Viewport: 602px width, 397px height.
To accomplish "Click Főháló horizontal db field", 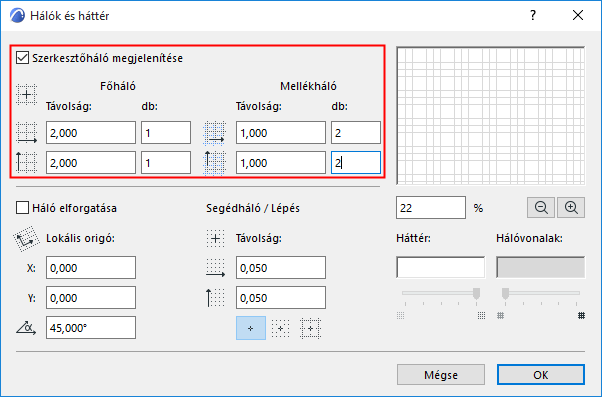I will (166, 133).
